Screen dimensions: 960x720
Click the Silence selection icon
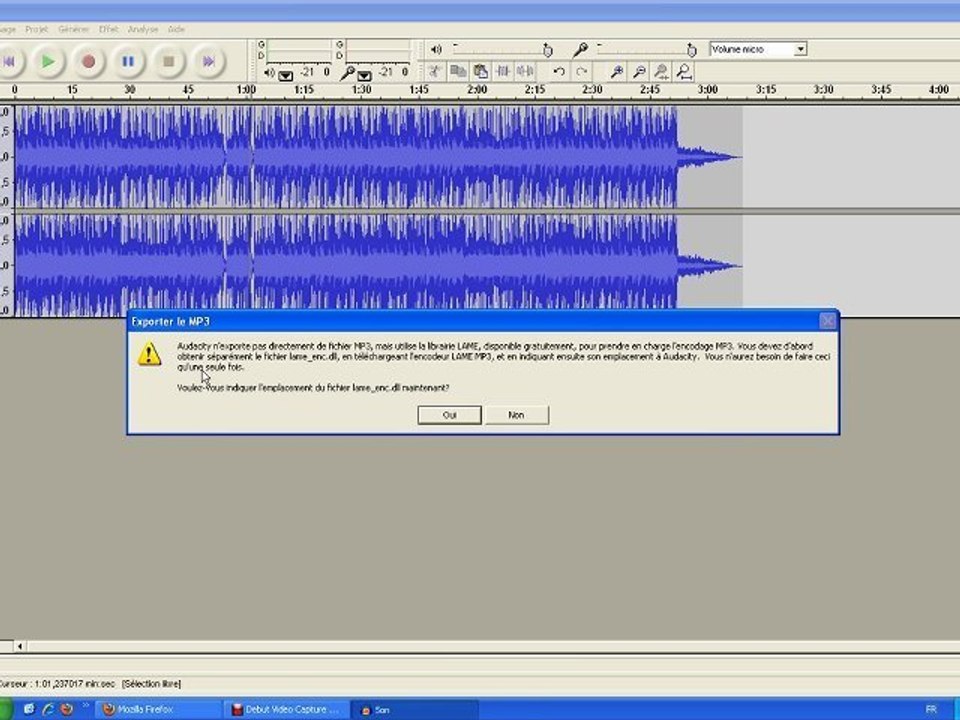point(525,72)
